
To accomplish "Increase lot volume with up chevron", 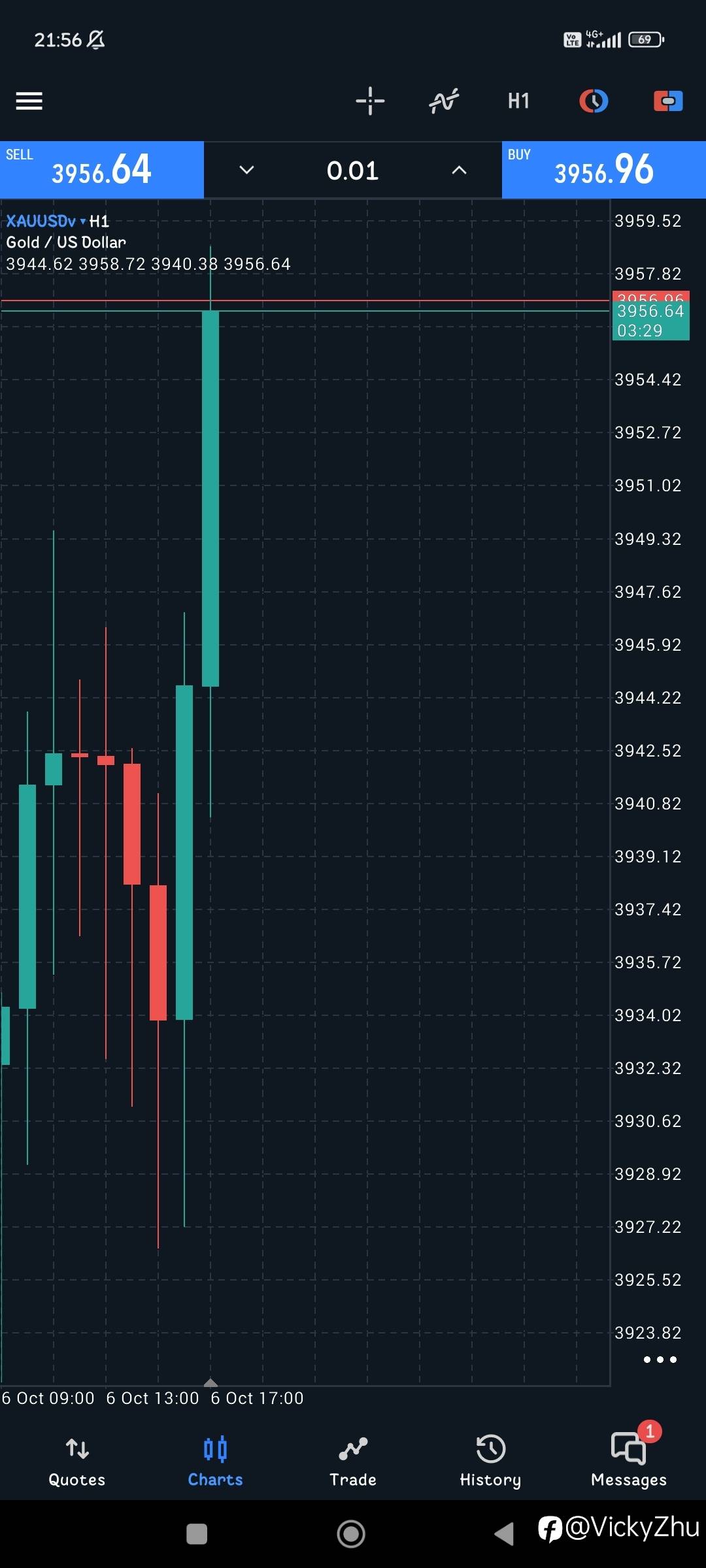I will (x=460, y=171).
